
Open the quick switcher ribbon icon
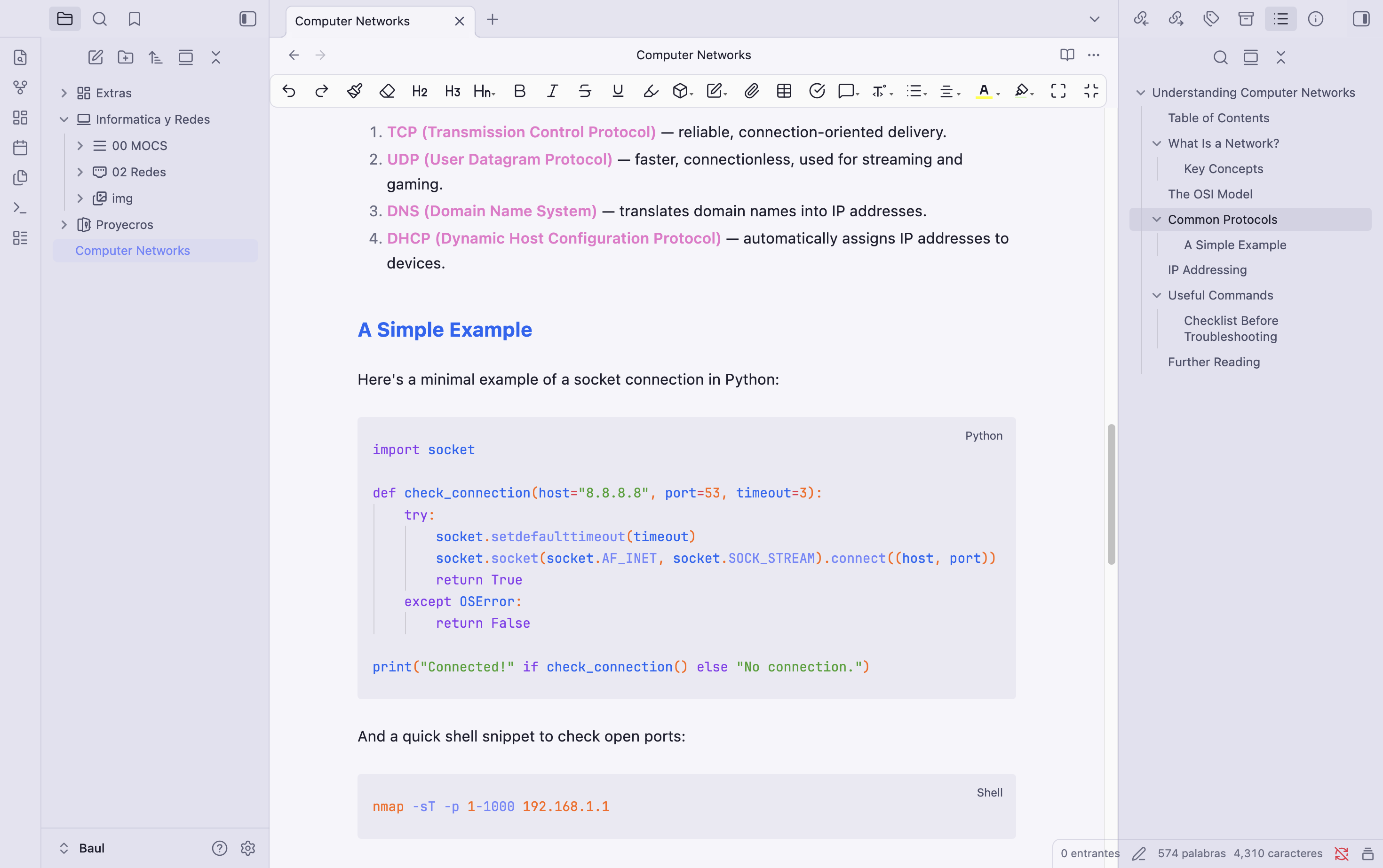point(20,57)
